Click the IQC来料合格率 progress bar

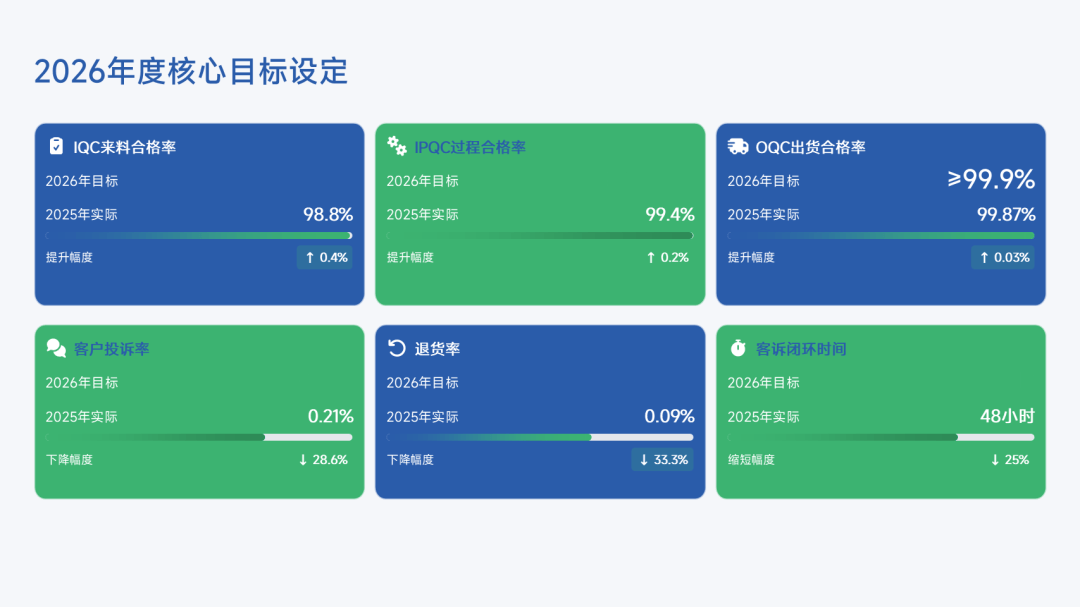pyautogui.click(x=199, y=236)
